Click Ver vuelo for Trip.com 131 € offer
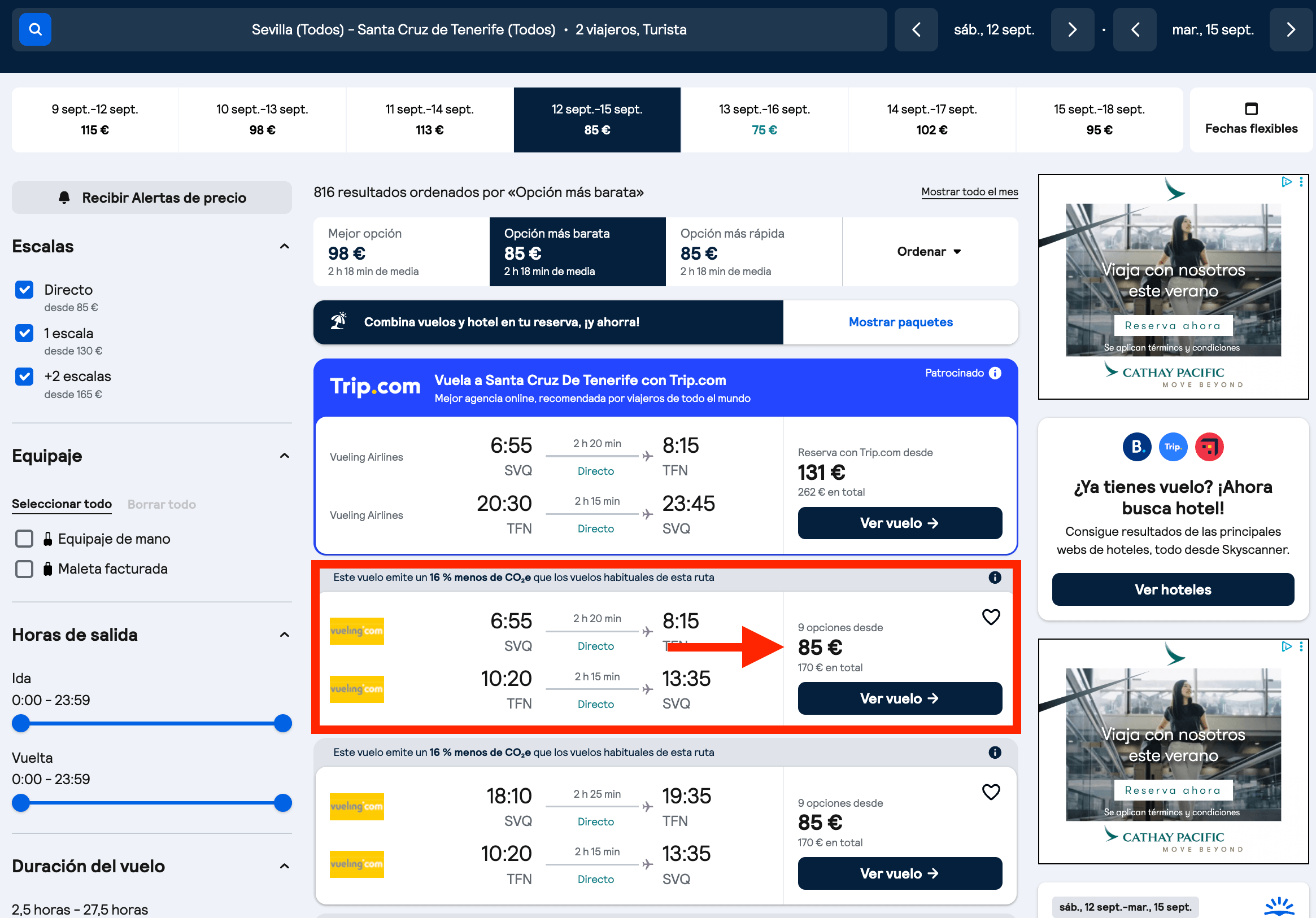 [900, 523]
